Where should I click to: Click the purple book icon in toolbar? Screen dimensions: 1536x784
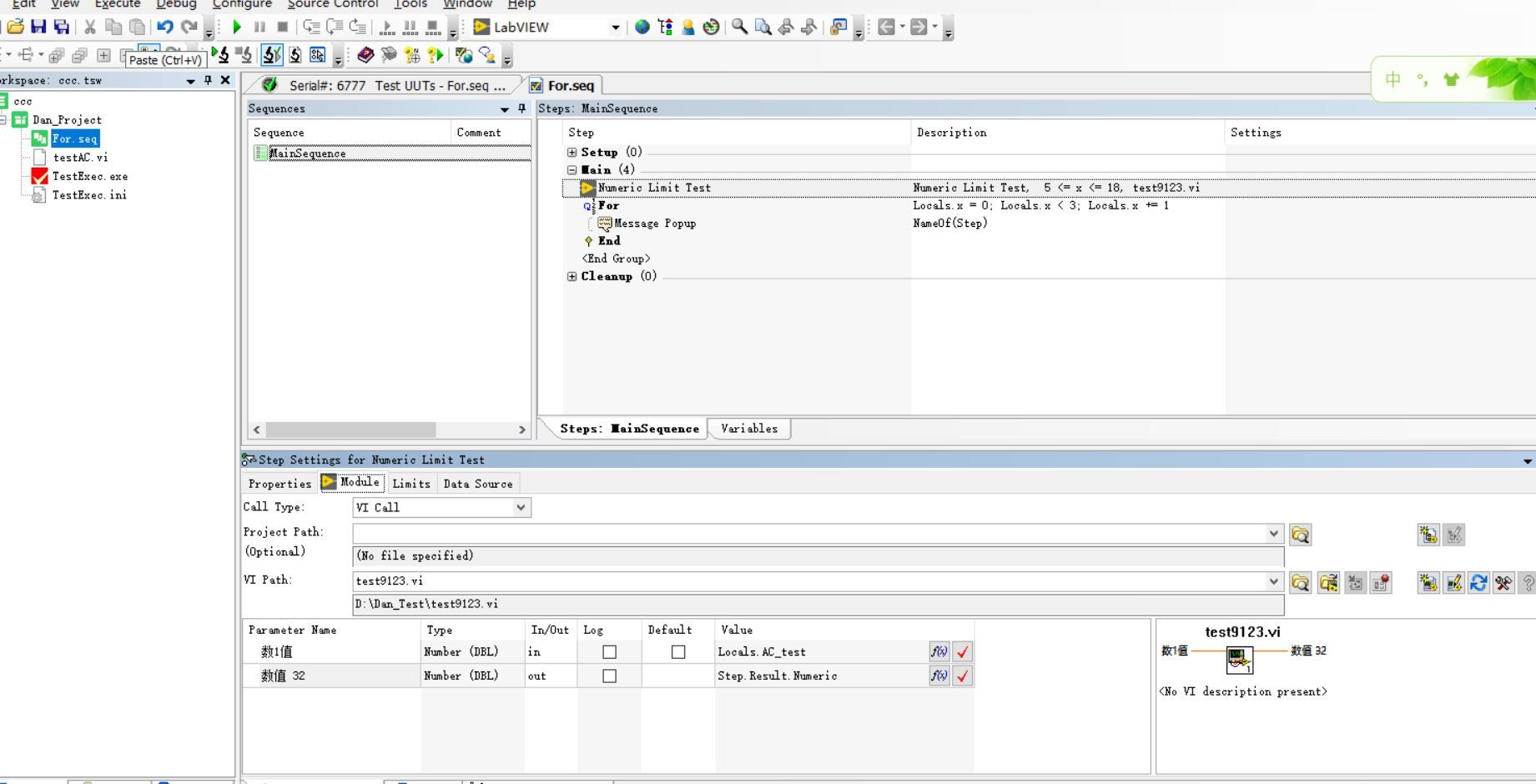(365, 55)
